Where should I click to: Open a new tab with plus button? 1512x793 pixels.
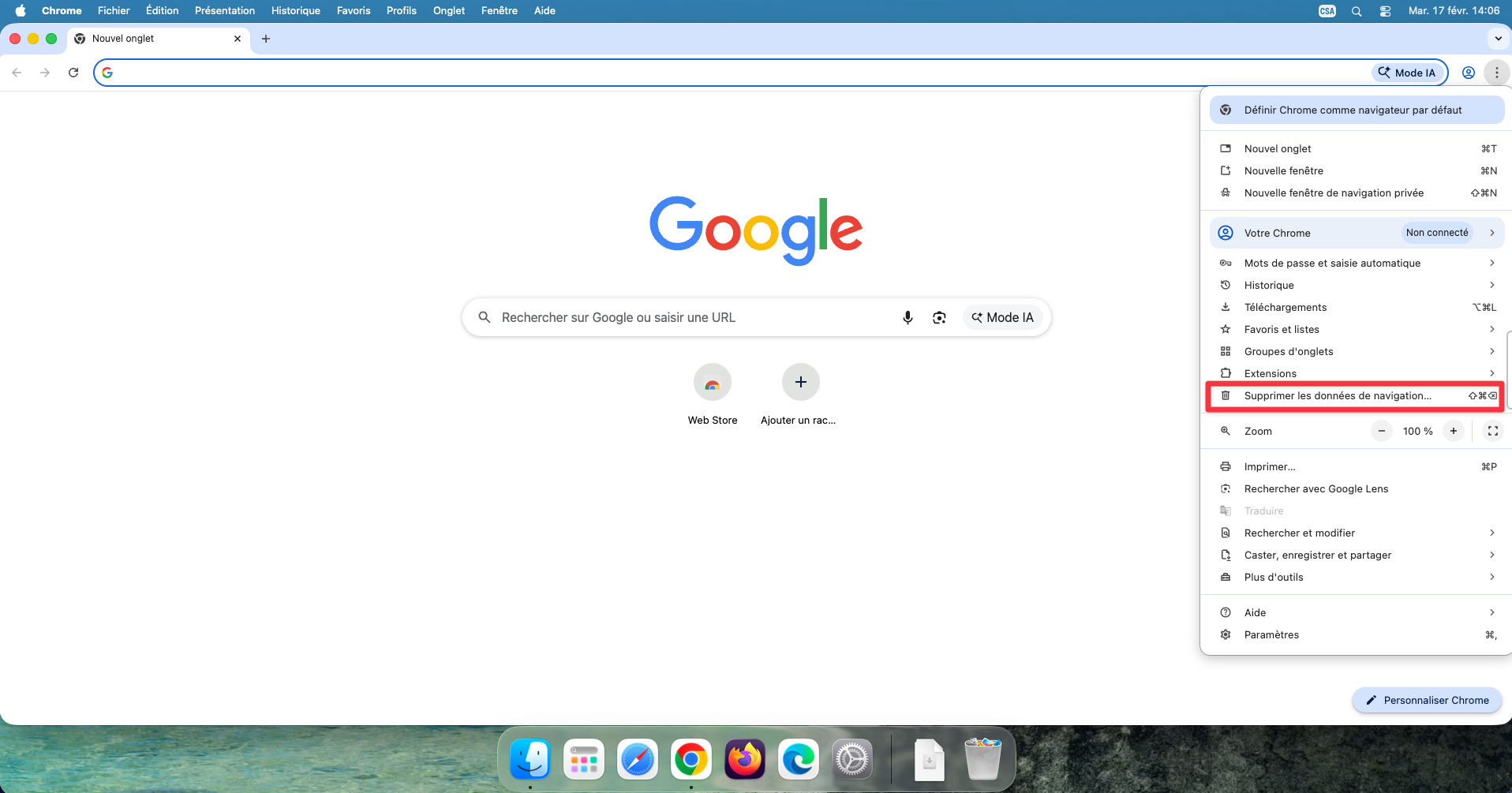266,39
